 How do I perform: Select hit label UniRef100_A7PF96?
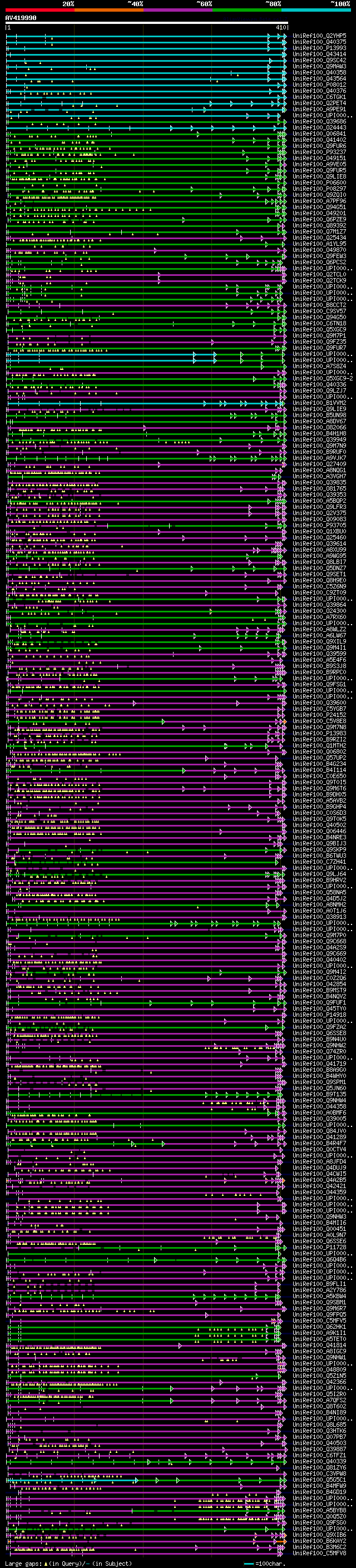(x=319, y=201)
